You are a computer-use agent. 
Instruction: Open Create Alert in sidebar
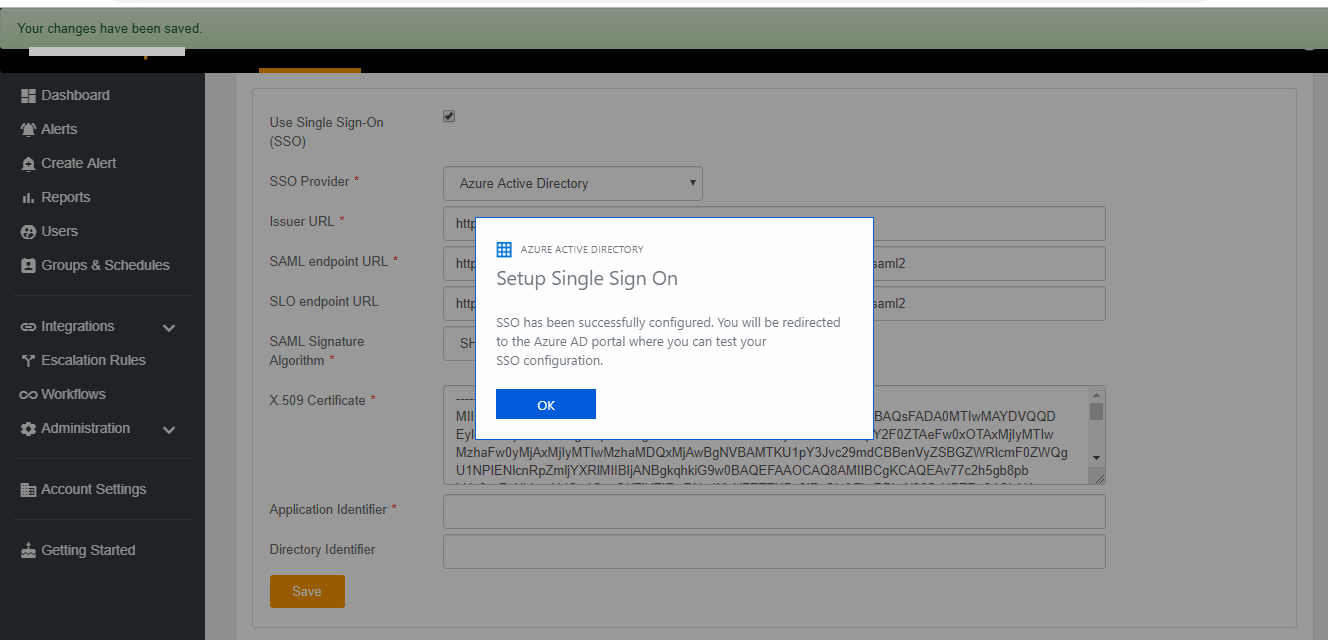pos(79,163)
